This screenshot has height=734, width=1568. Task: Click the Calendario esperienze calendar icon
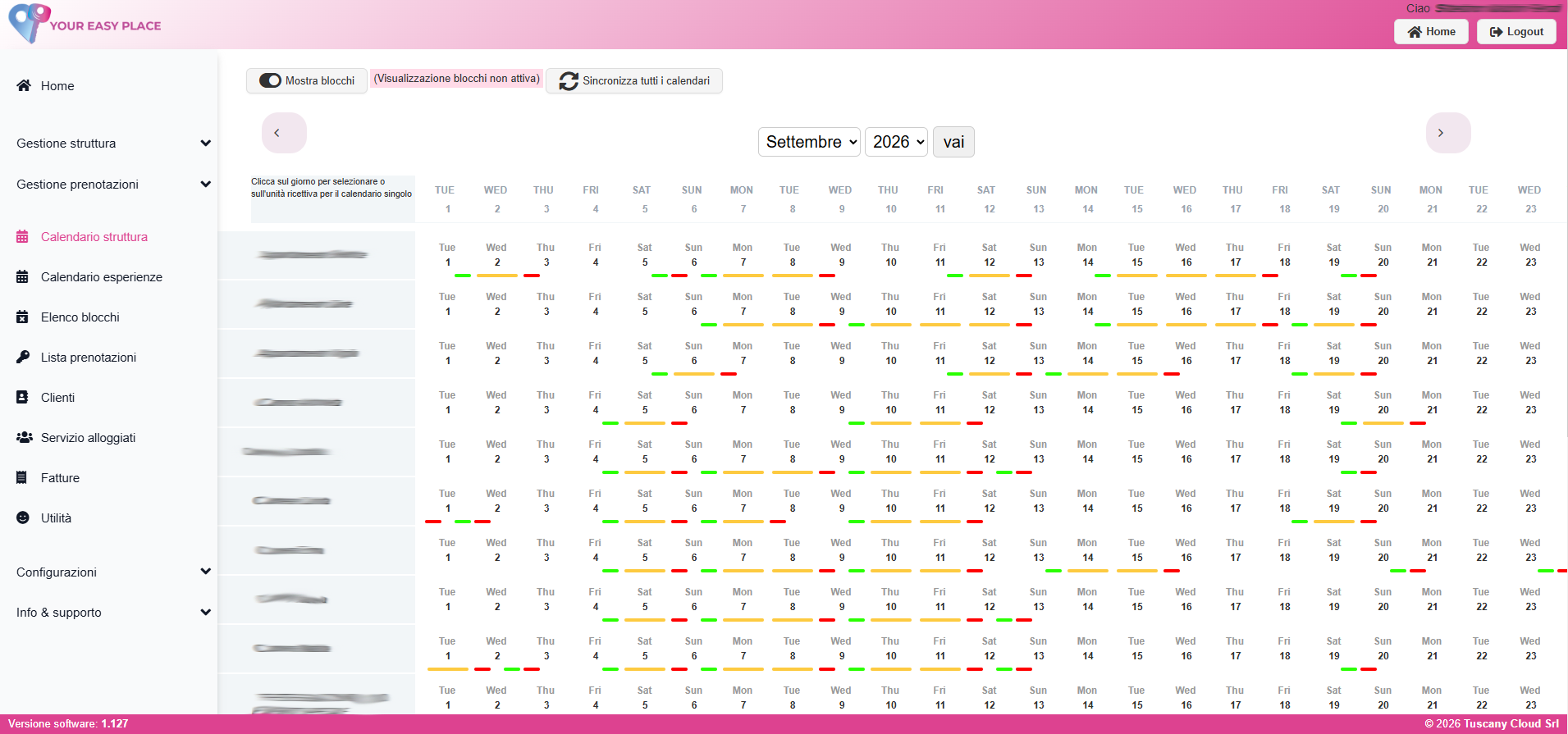pos(22,276)
